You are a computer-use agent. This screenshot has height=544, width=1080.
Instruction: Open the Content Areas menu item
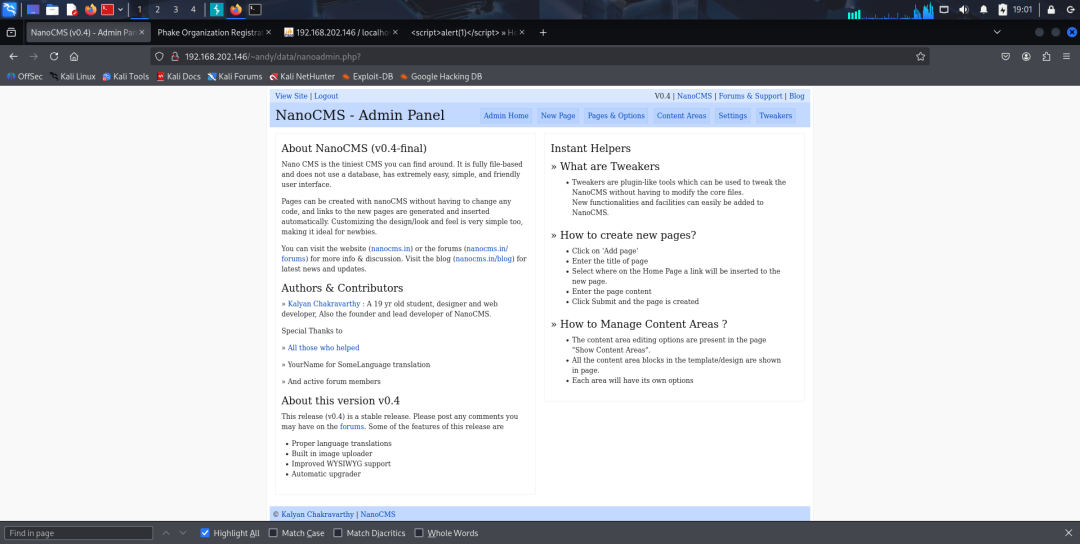pyautogui.click(x=681, y=116)
